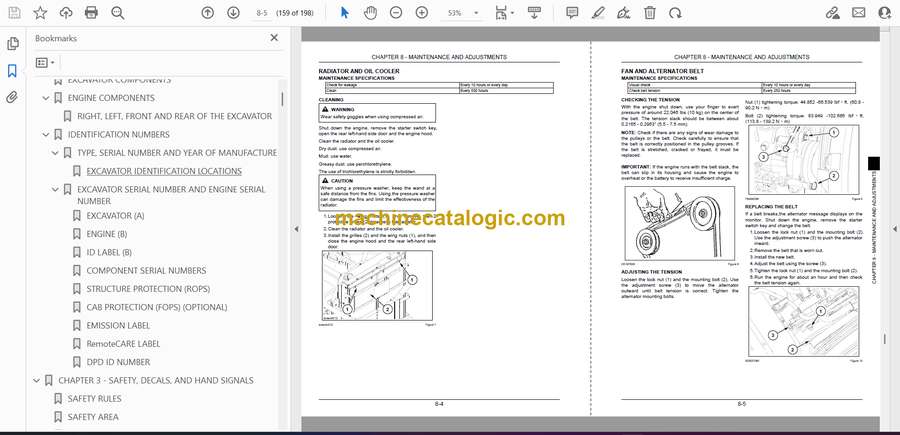The width and height of the screenshot is (900, 435).
Task: Open STRUCTURE PROTECTION (ROPS) bookmark
Action: click(148, 289)
